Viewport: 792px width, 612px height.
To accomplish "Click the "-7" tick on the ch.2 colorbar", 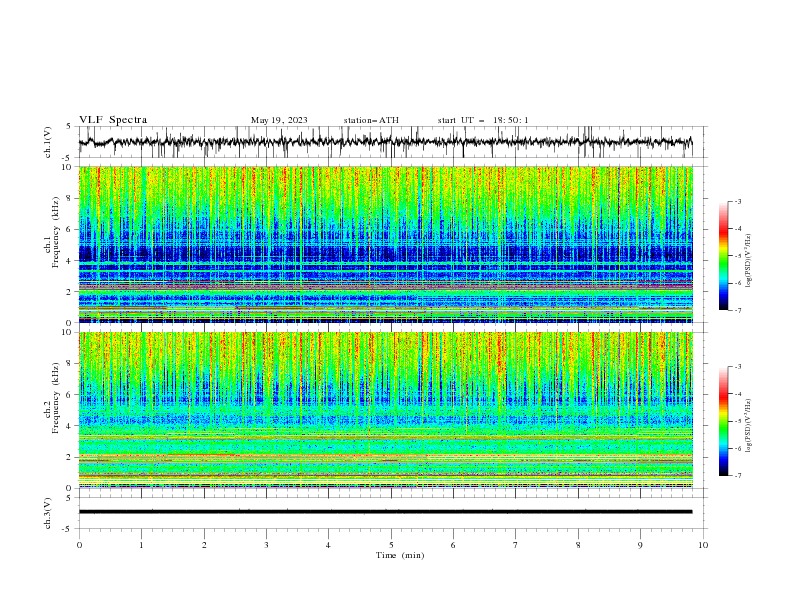I will (737, 476).
